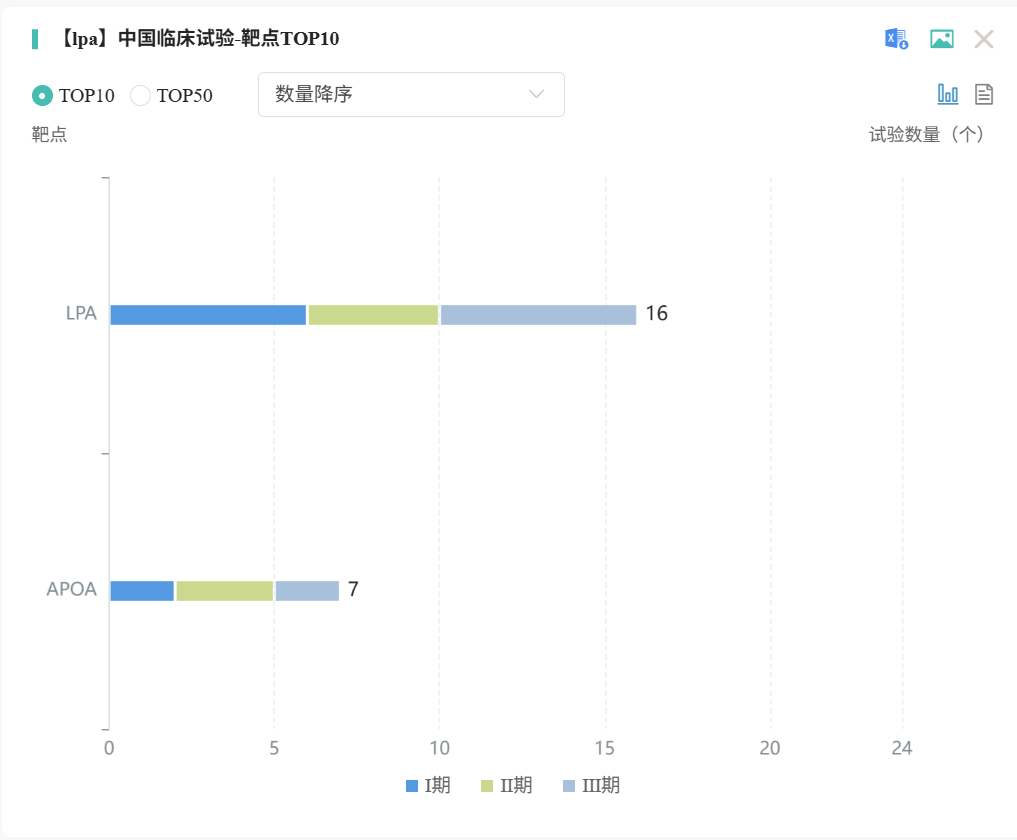Switch to bar chart view
Screen dimensions: 1017x840
(x=947, y=94)
